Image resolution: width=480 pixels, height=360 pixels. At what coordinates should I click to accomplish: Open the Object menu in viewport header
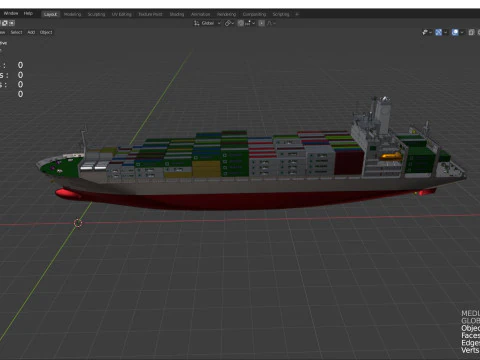pyautogui.click(x=46, y=32)
